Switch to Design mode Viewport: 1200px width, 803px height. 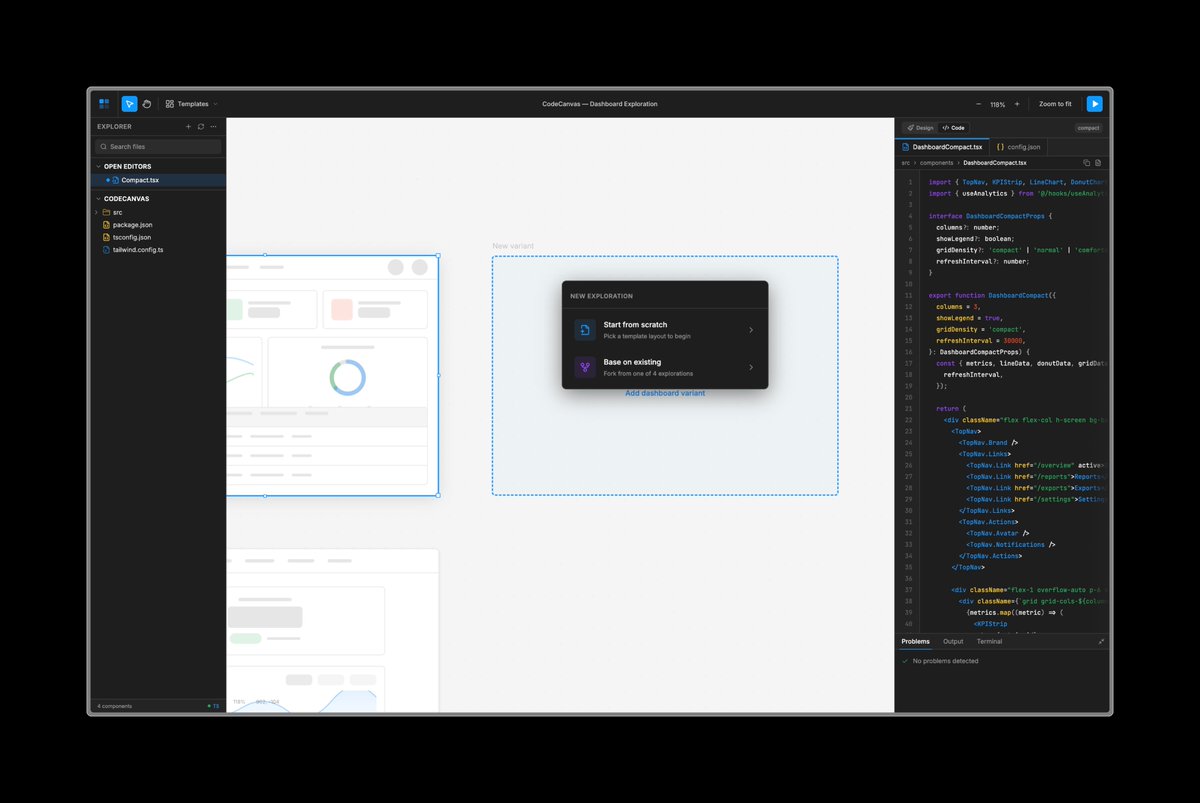click(x=919, y=127)
